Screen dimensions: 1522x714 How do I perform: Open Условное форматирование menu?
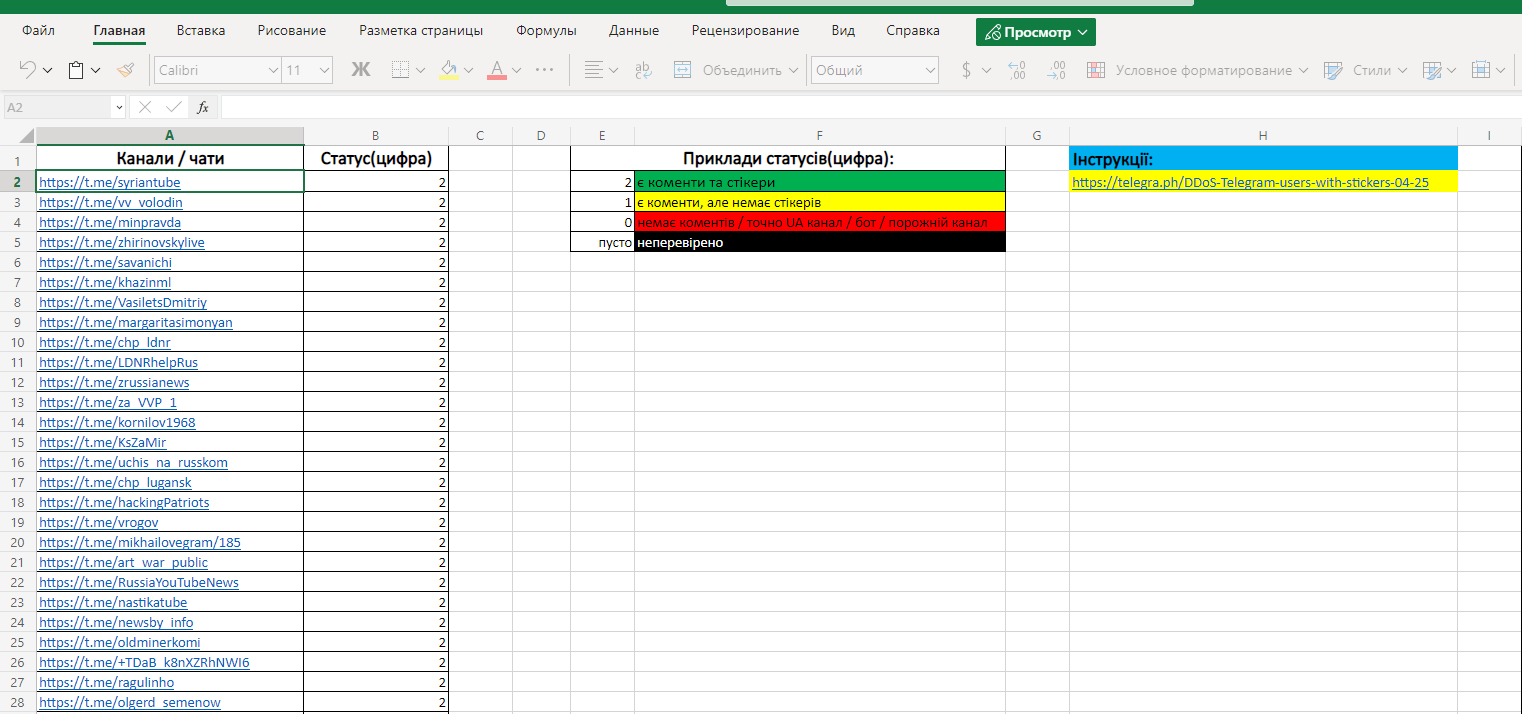1197,70
